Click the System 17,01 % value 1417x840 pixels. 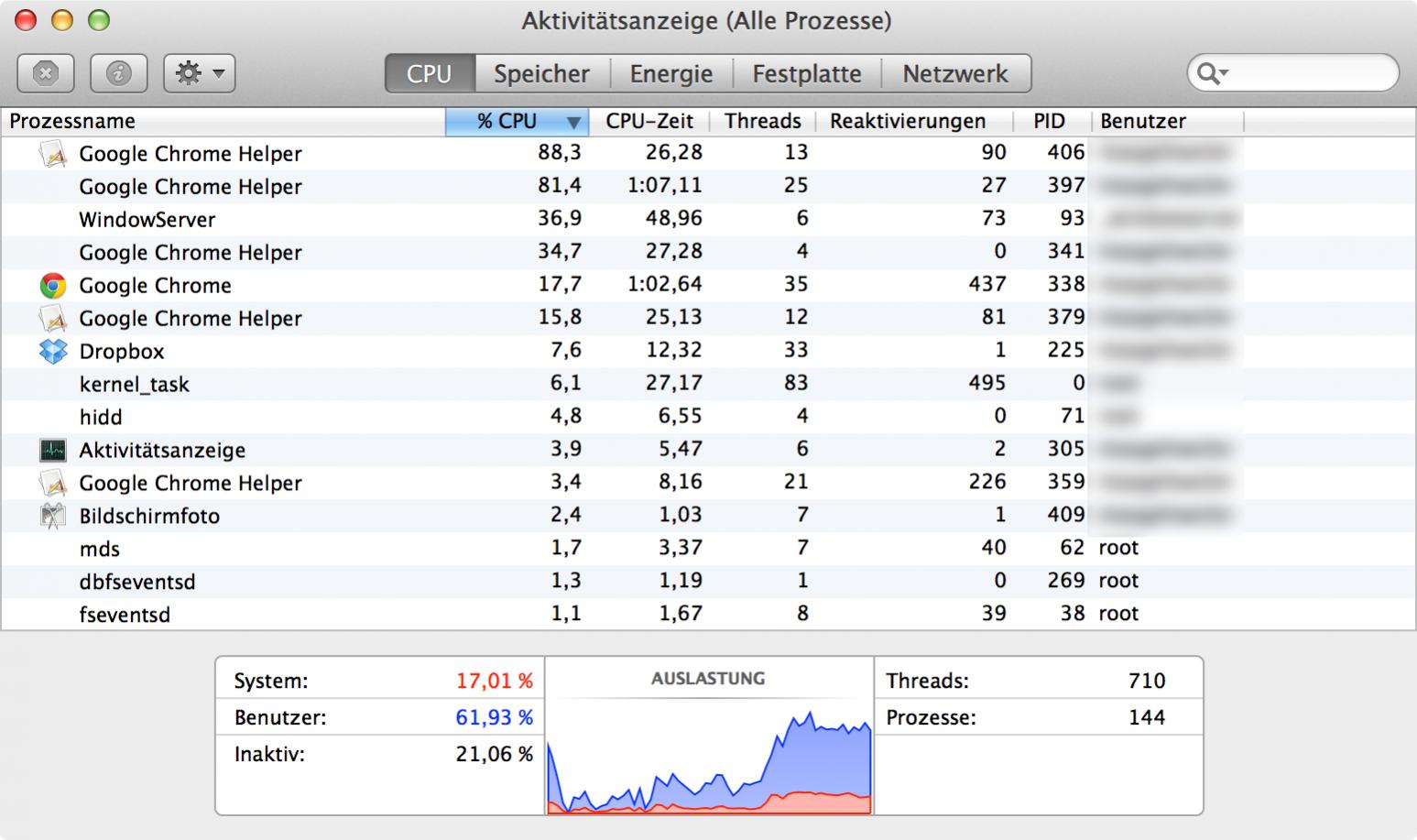coord(495,682)
